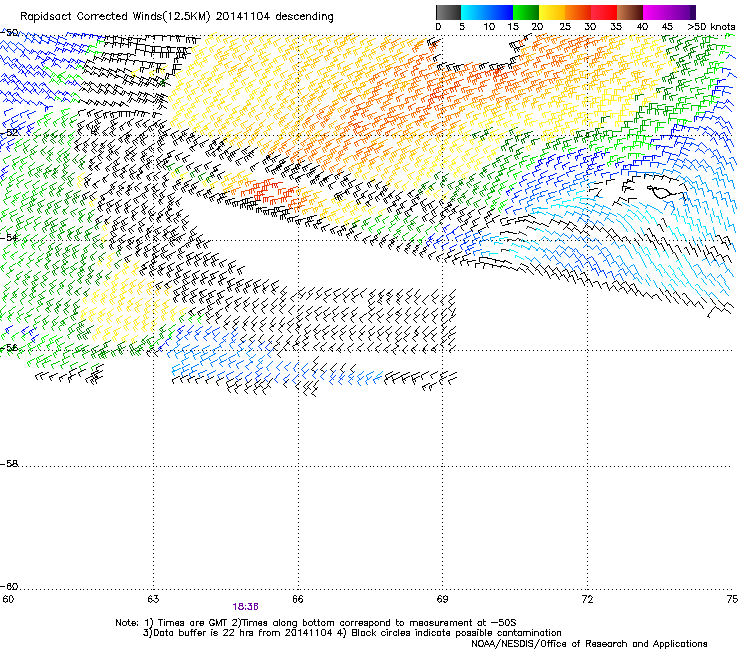This screenshot has width=740, height=650.
Task: Click the latitude label -60
Action: [x=9, y=586]
